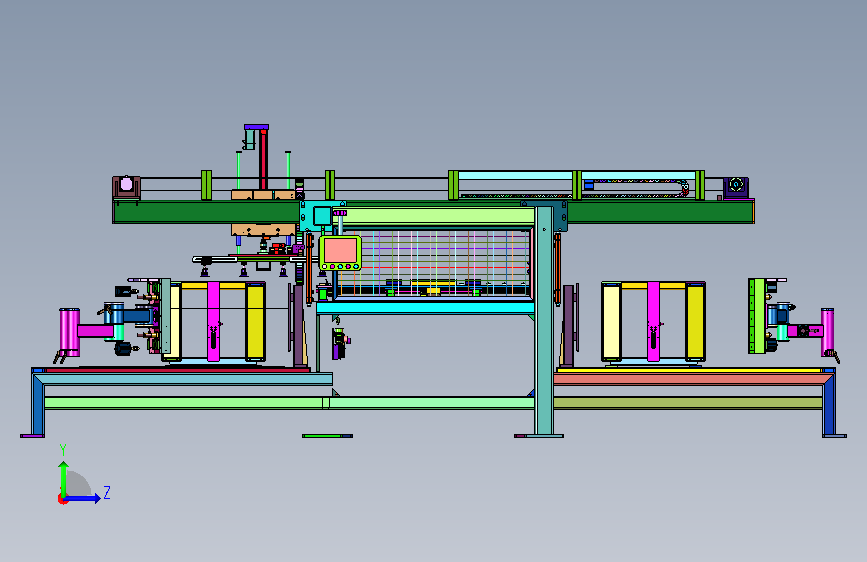Viewport: 867px width, 562px height.
Task: Click the green Y axis of the triad
Action: click(x=64, y=479)
